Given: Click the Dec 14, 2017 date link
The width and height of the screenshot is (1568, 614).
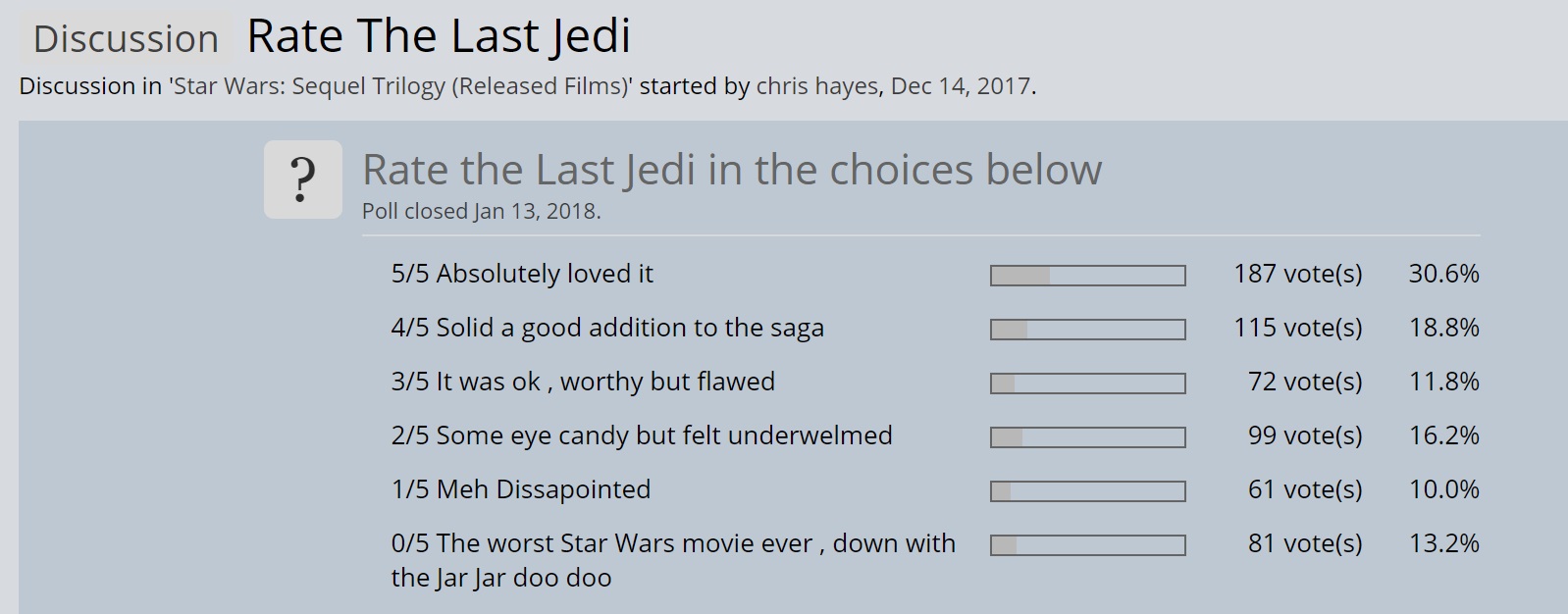Looking at the screenshot, I should [x=961, y=86].
